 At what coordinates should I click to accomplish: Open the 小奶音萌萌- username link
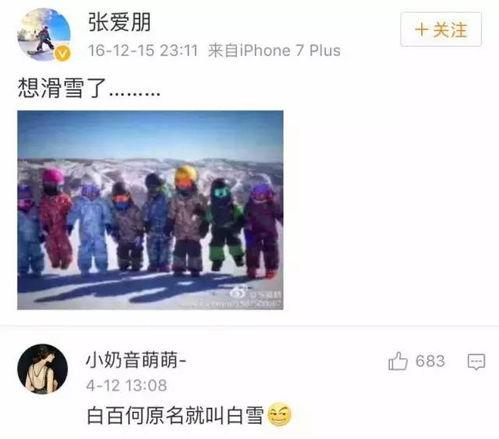[x=136, y=360]
